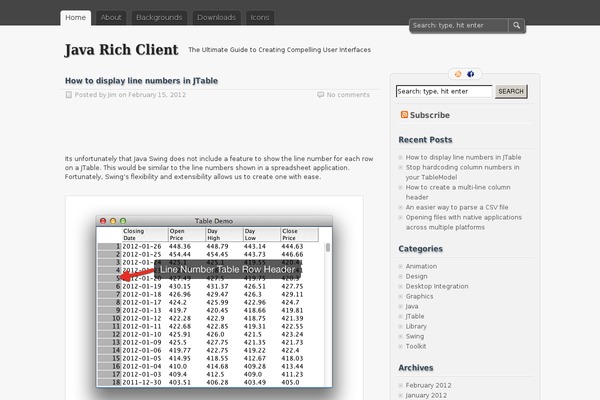
Task: Open recent post Opening files with native applications
Action: click(464, 222)
